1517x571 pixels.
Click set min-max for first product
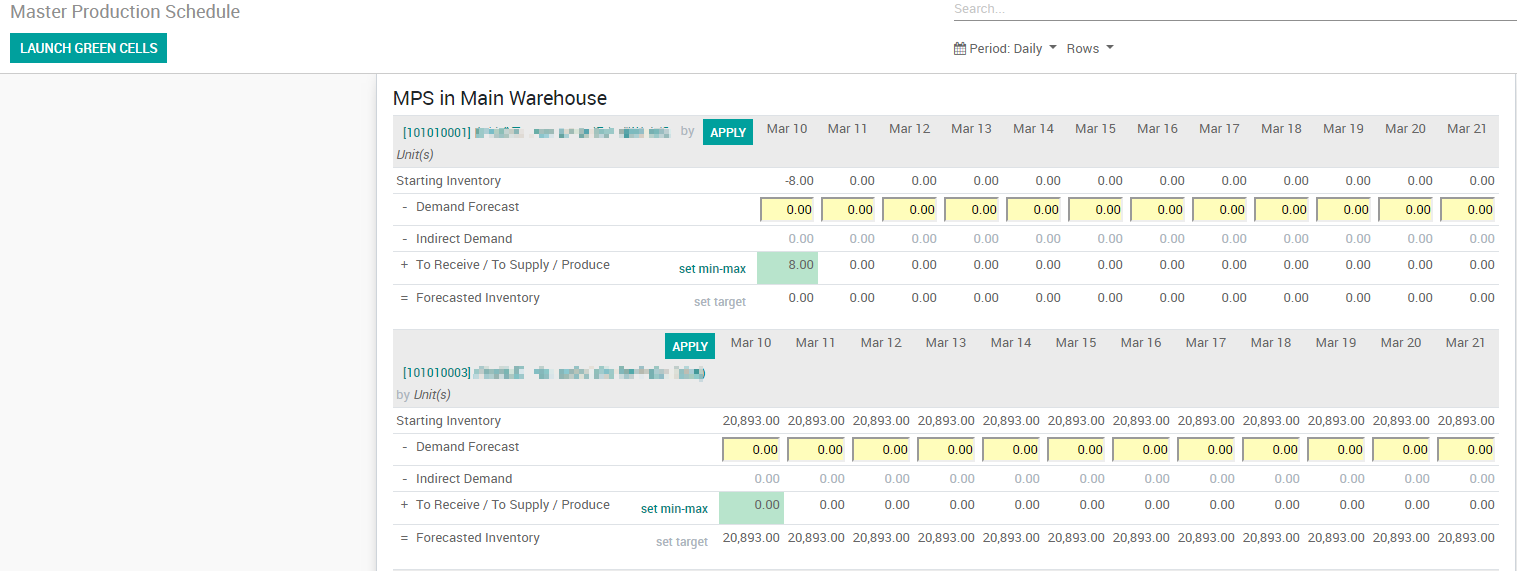coord(712,269)
